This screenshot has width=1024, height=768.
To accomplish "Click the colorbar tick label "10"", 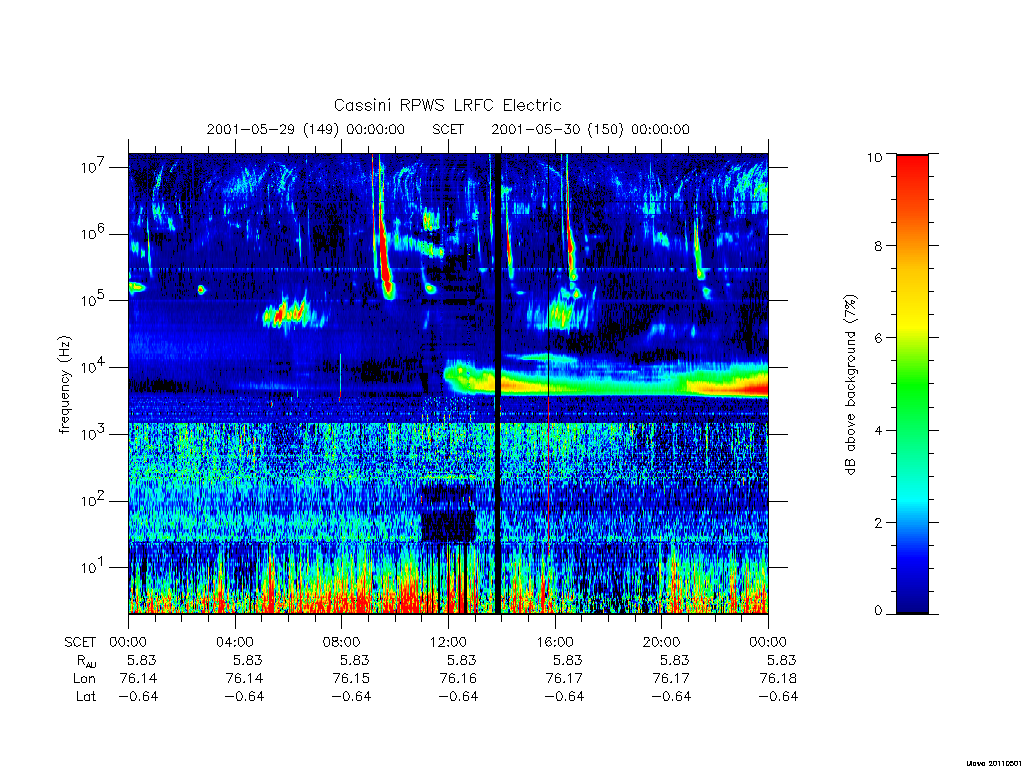I will tap(874, 157).
